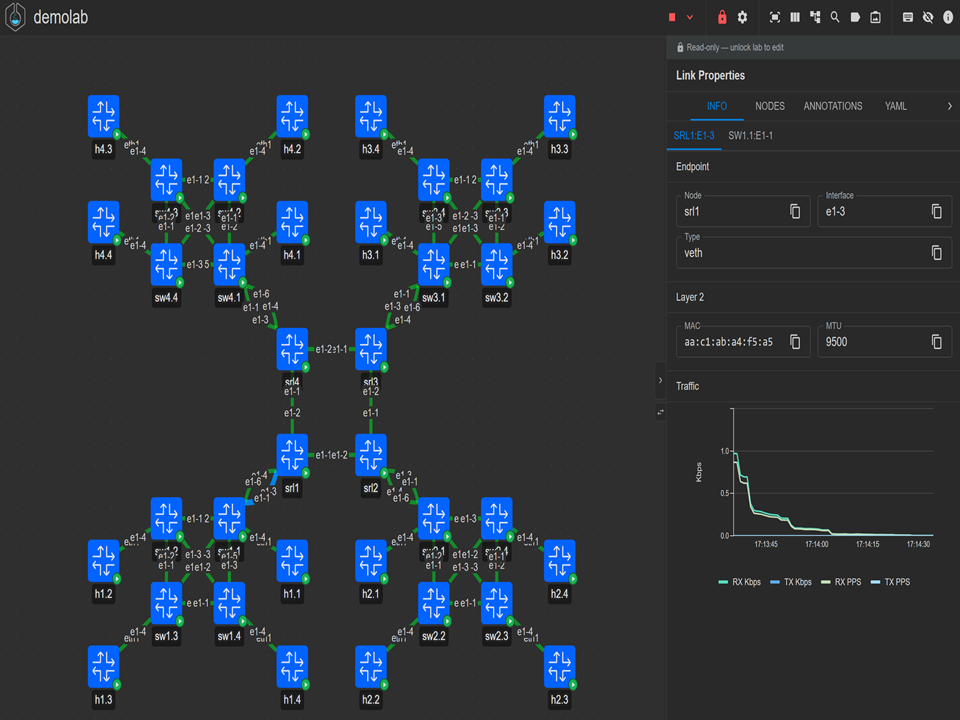Open the info icon in the toolbar
The width and height of the screenshot is (960, 720).
click(x=948, y=17)
